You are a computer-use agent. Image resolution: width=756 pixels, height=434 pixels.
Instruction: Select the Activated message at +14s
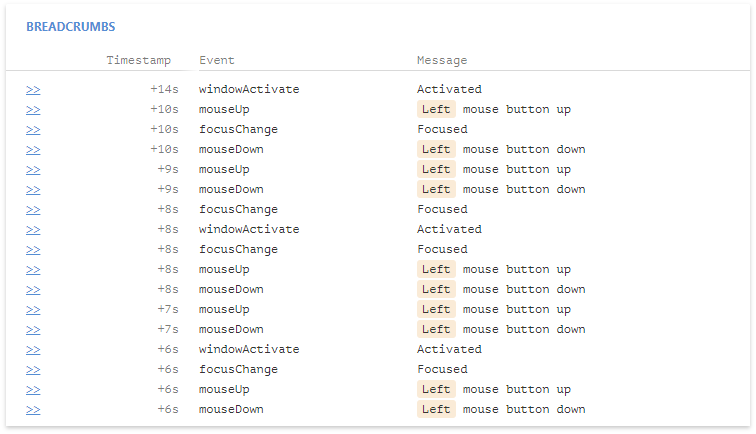coord(449,90)
